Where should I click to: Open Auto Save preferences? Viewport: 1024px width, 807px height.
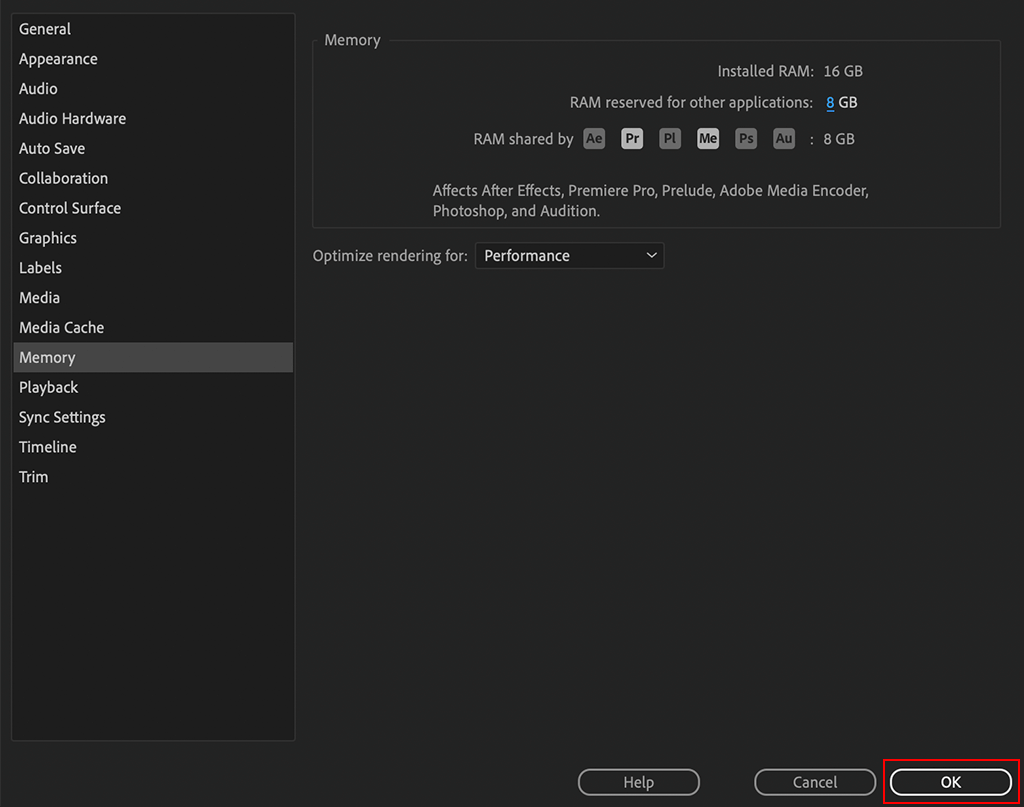click(153, 148)
